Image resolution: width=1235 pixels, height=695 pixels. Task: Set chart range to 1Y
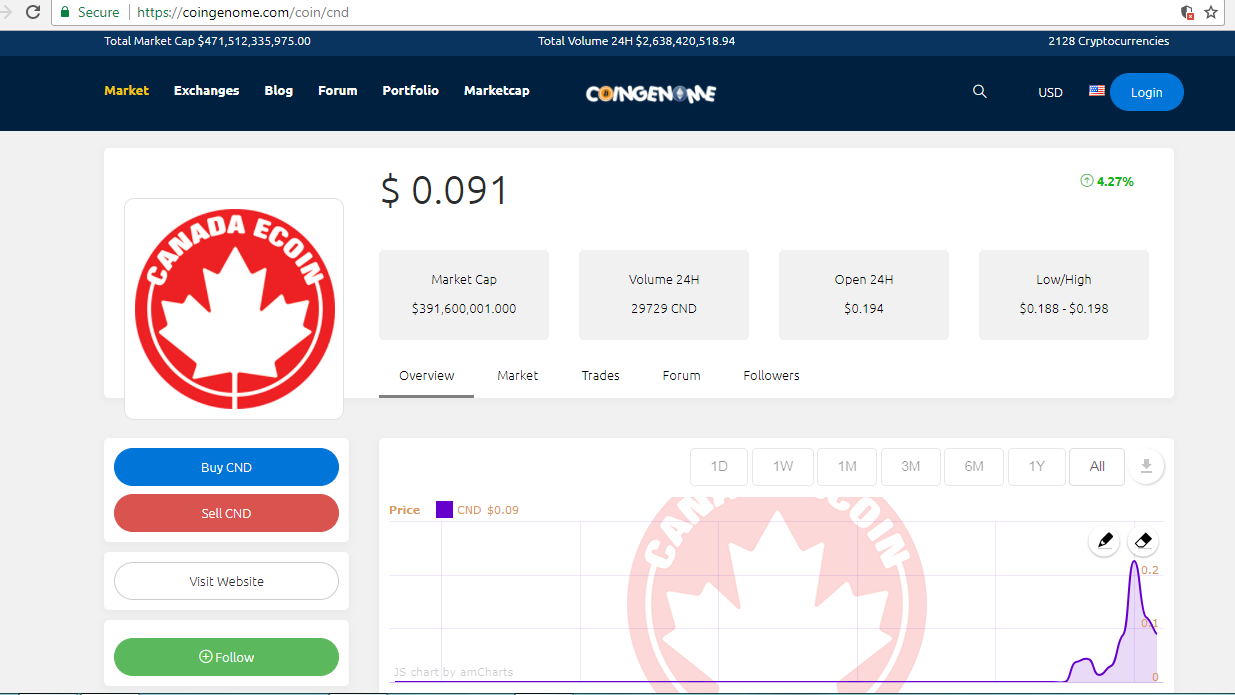pos(1037,466)
